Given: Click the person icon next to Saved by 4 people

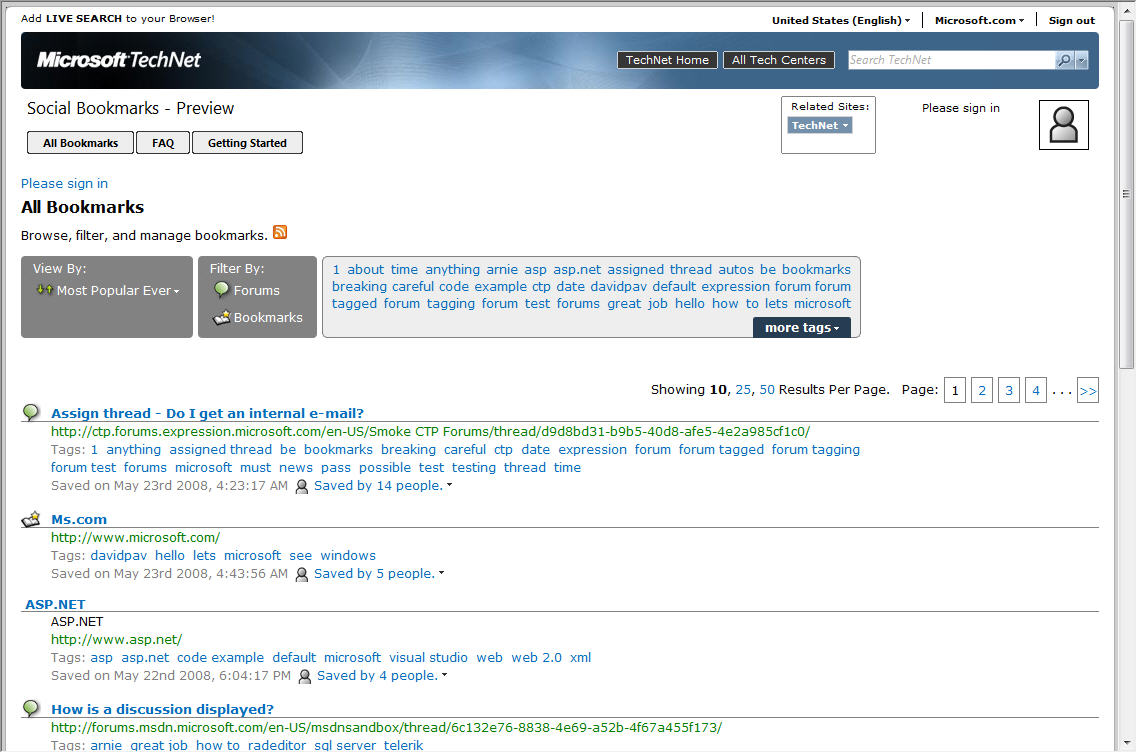Looking at the screenshot, I should click(305, 676).
